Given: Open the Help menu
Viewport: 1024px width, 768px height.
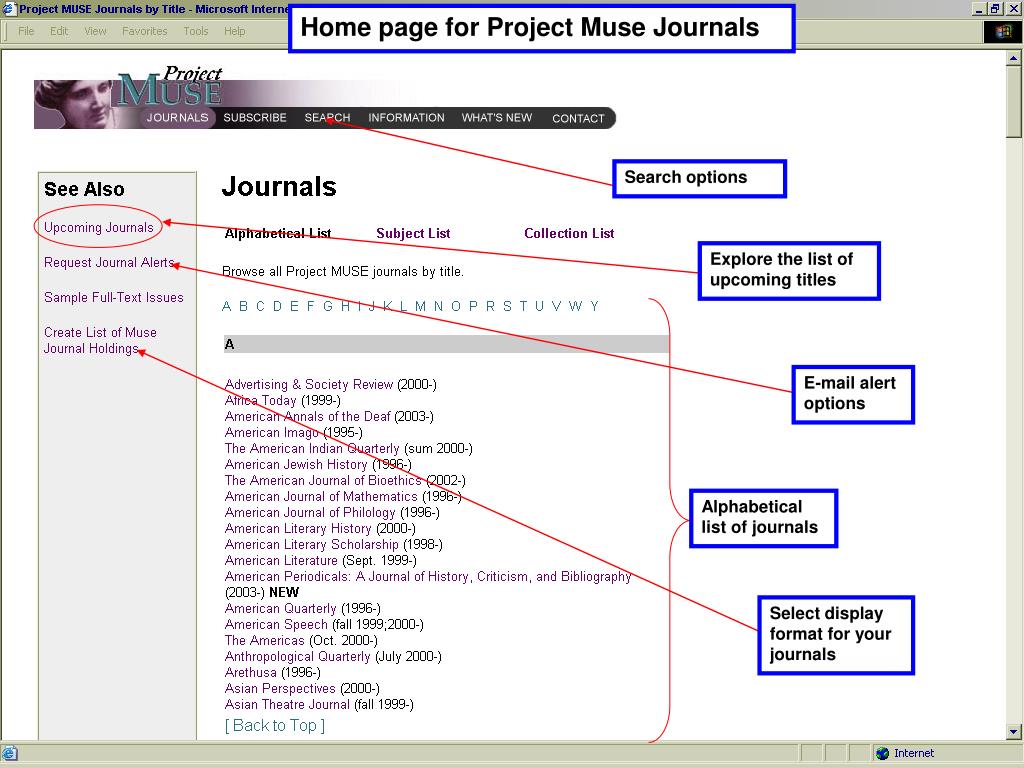Looking at the screenshot, I should click(x=234, y=31).
